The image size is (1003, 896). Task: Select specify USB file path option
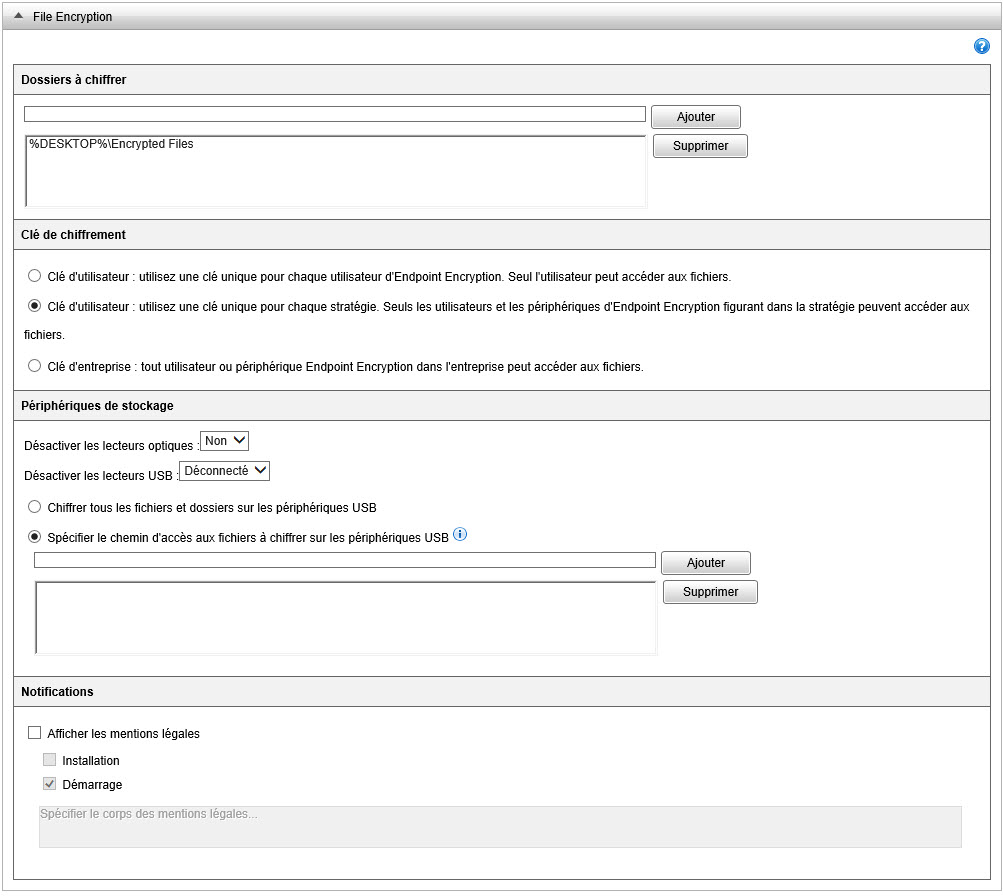pos(35,536)
